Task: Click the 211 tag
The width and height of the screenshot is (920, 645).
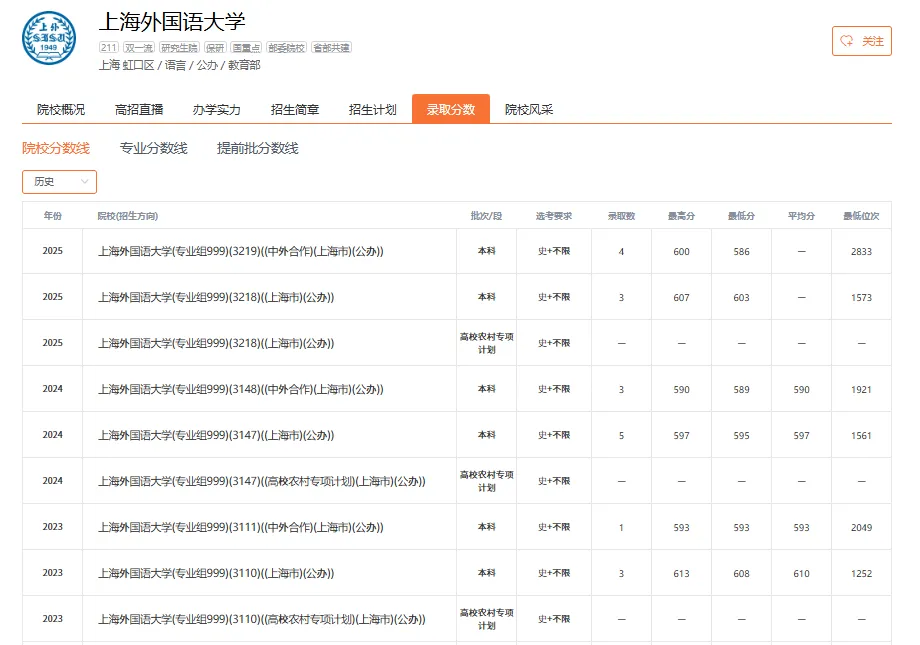Action: click(x=109, y=48)
